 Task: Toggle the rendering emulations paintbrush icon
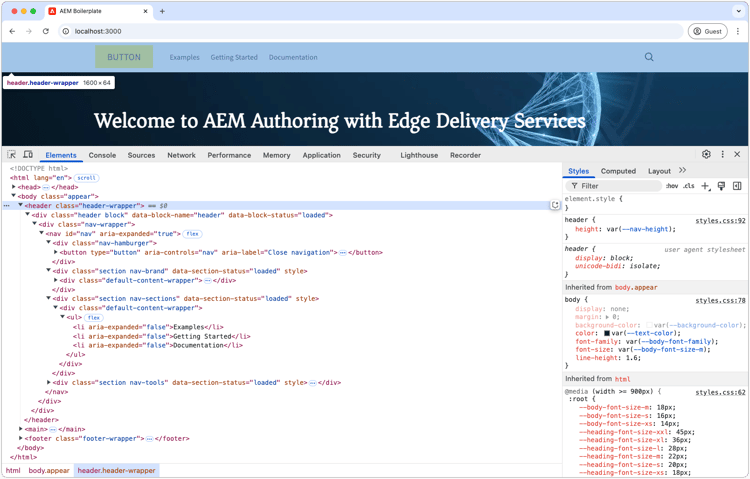(721, 186)
